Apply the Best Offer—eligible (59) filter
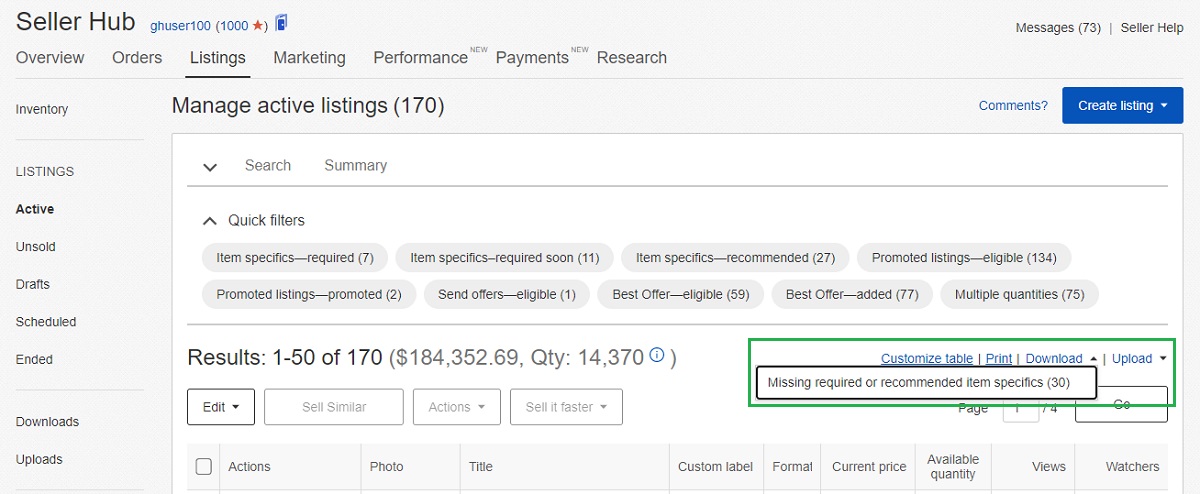Viewport: 1200px width, 494px height. pyautogui.click(x=681, y=295)
